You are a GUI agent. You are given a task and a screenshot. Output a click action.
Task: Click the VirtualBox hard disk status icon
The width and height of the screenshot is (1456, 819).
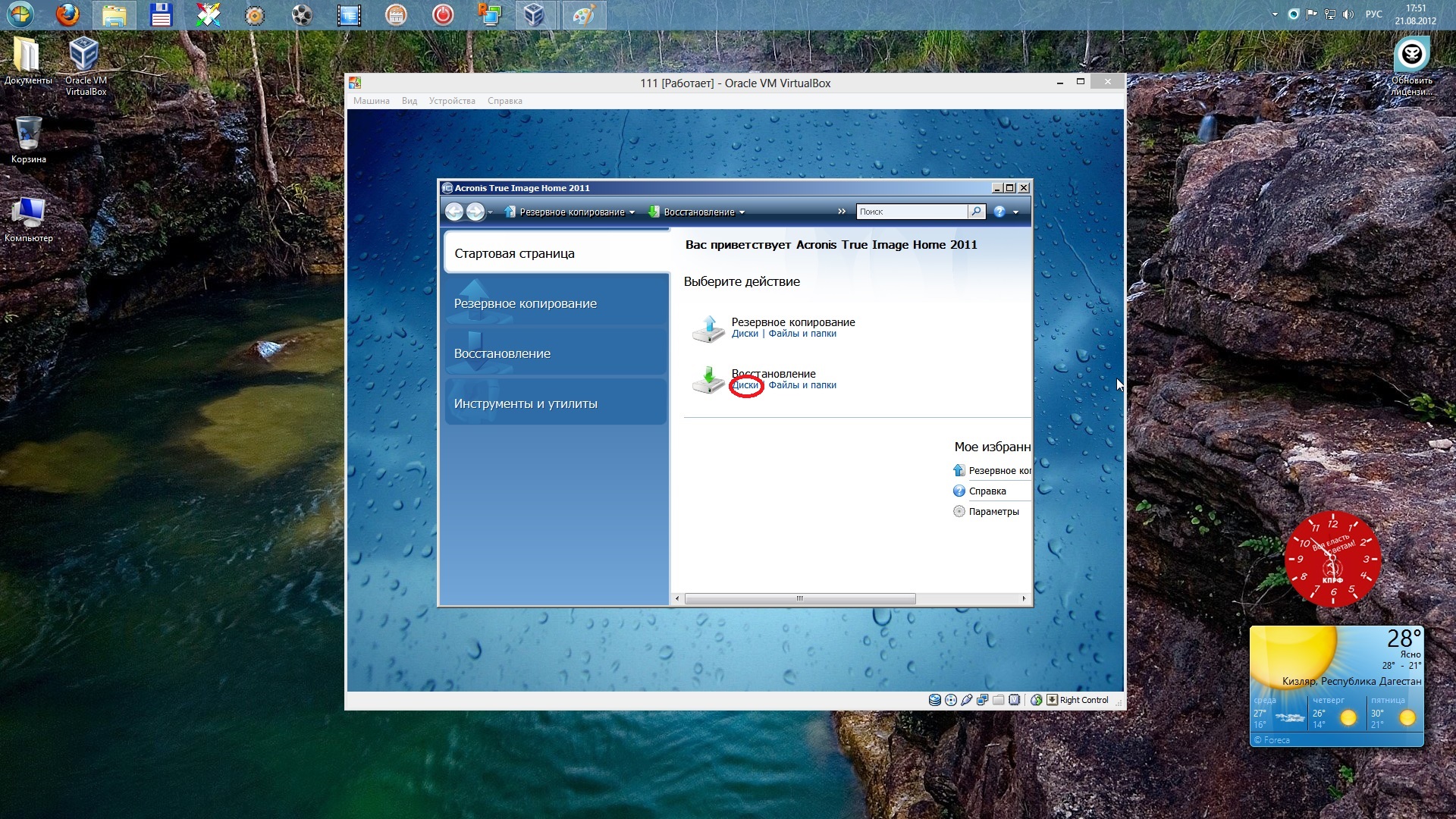click(x=935, y=700)
